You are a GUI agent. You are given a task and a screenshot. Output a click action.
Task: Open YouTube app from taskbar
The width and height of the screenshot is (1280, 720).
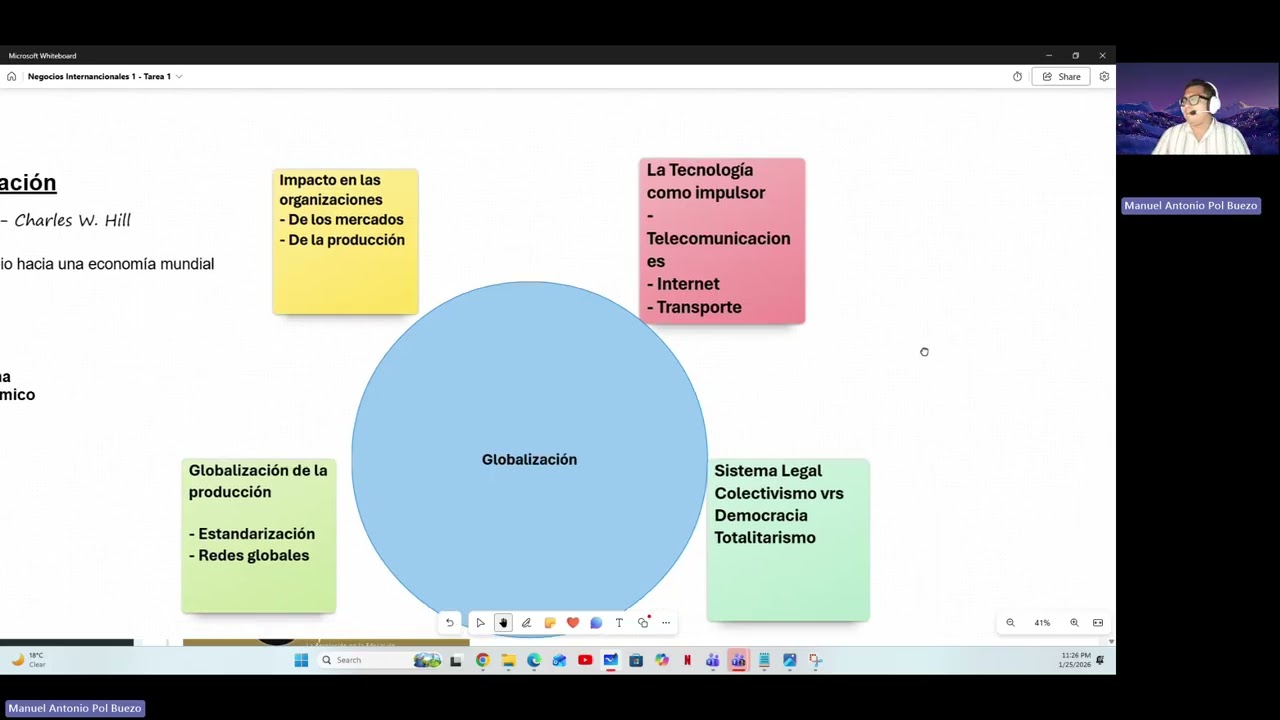coord(585,660)
